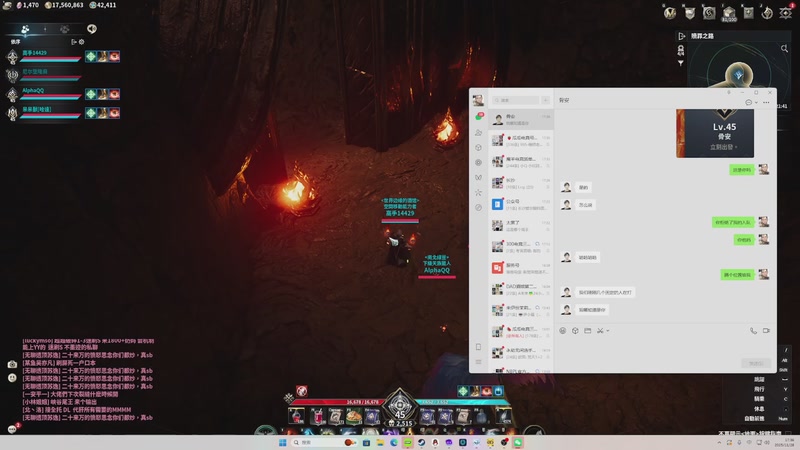The image size is (800, 450).
Task: Click the WeChat search field
Action: click(x=516, y=100)
